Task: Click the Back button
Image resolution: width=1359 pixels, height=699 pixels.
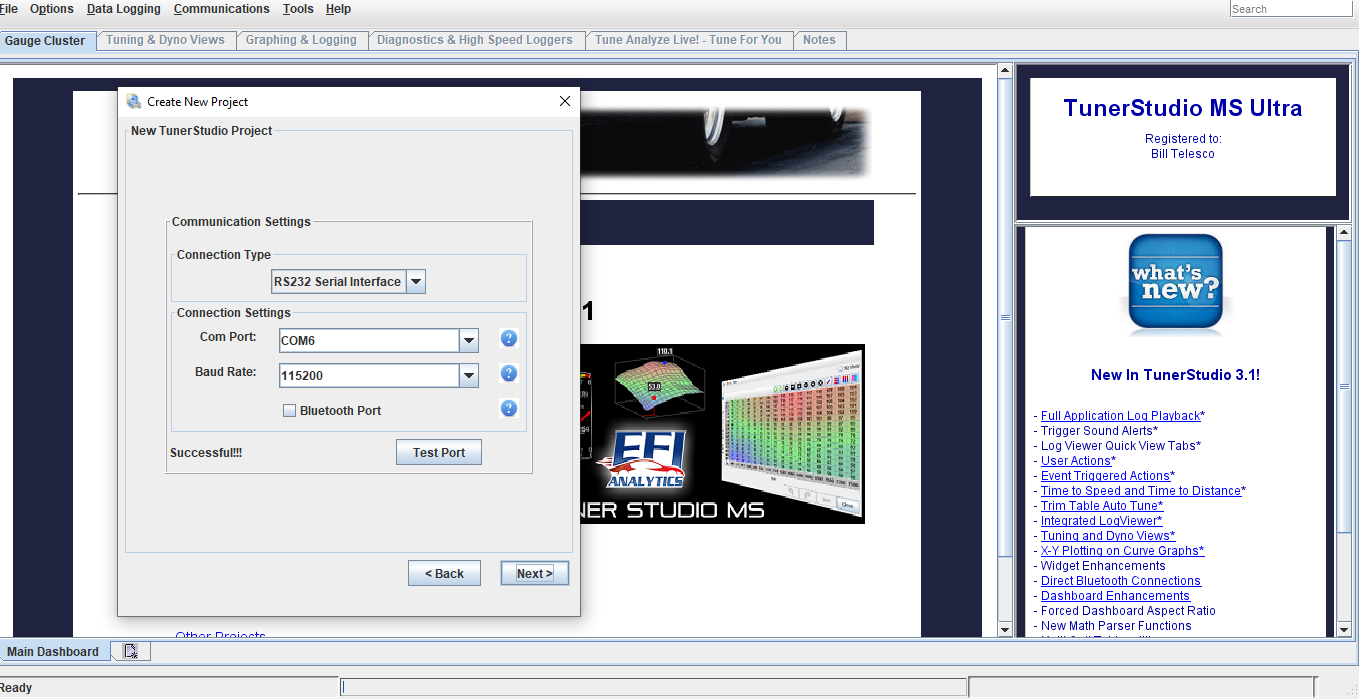Action: pos(444,573)
